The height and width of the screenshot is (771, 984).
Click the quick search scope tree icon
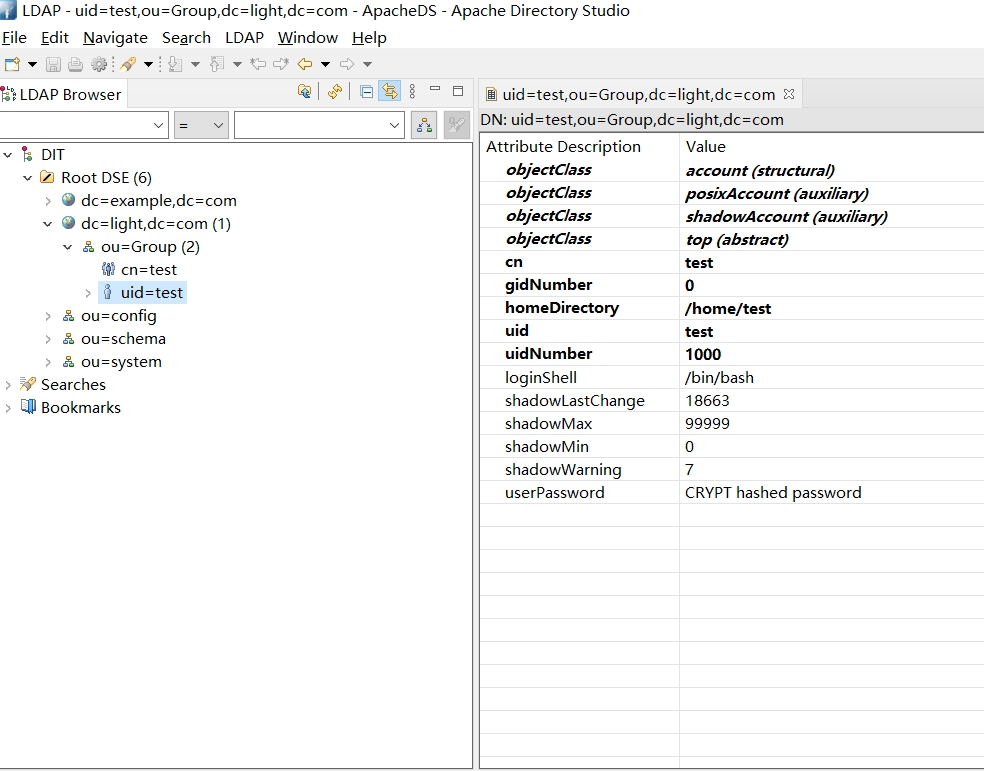pyautogui.click(x=424, y=125)
